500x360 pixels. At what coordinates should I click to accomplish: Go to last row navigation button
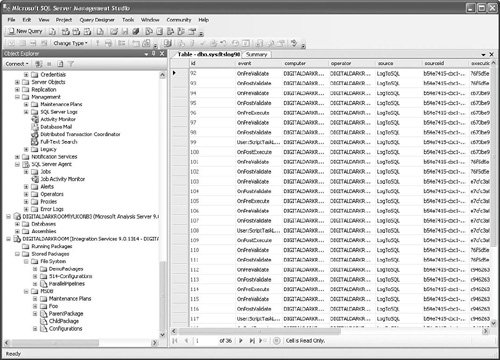[252, 341]
